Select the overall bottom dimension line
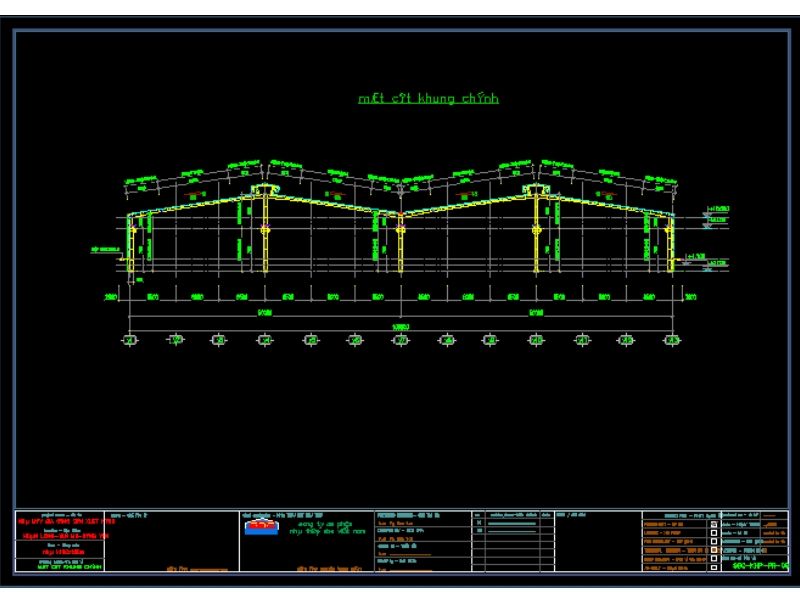 [400, 327]
